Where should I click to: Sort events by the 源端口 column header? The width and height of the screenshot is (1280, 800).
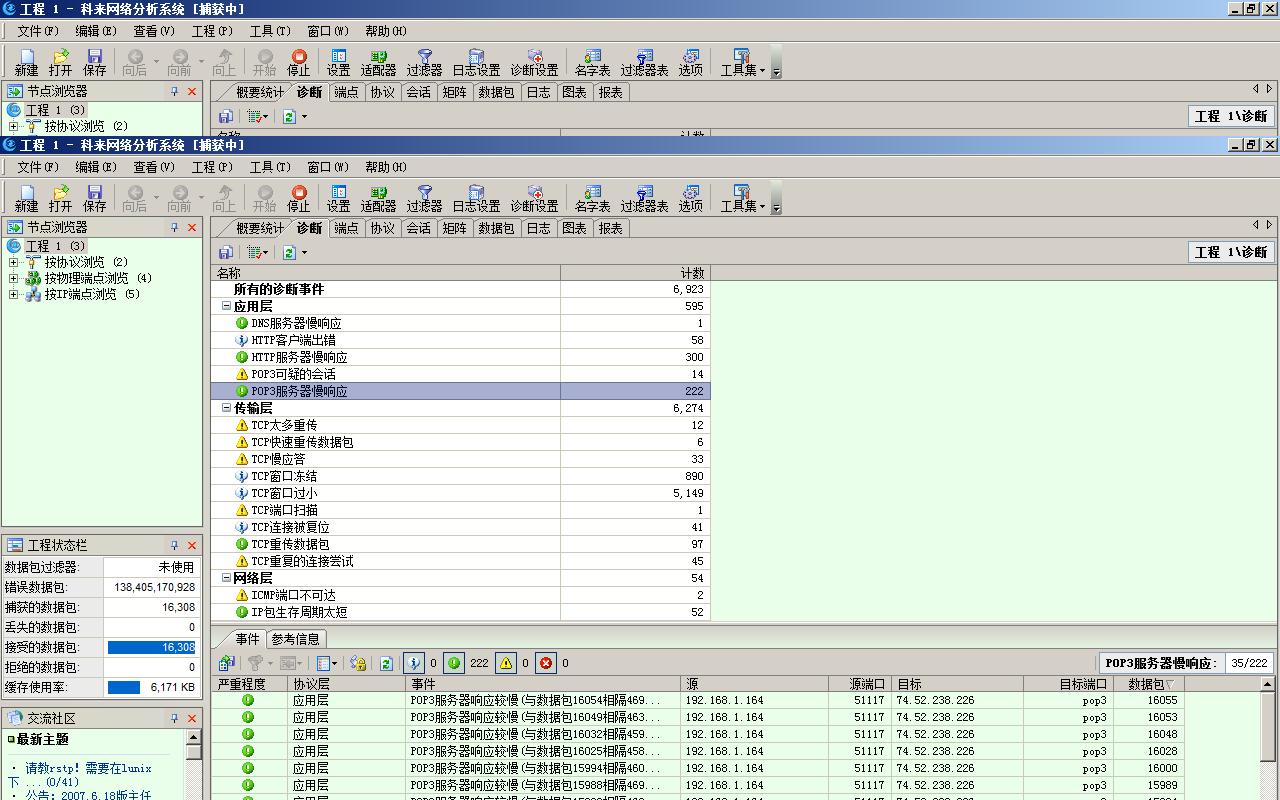[x=866, y=684]
